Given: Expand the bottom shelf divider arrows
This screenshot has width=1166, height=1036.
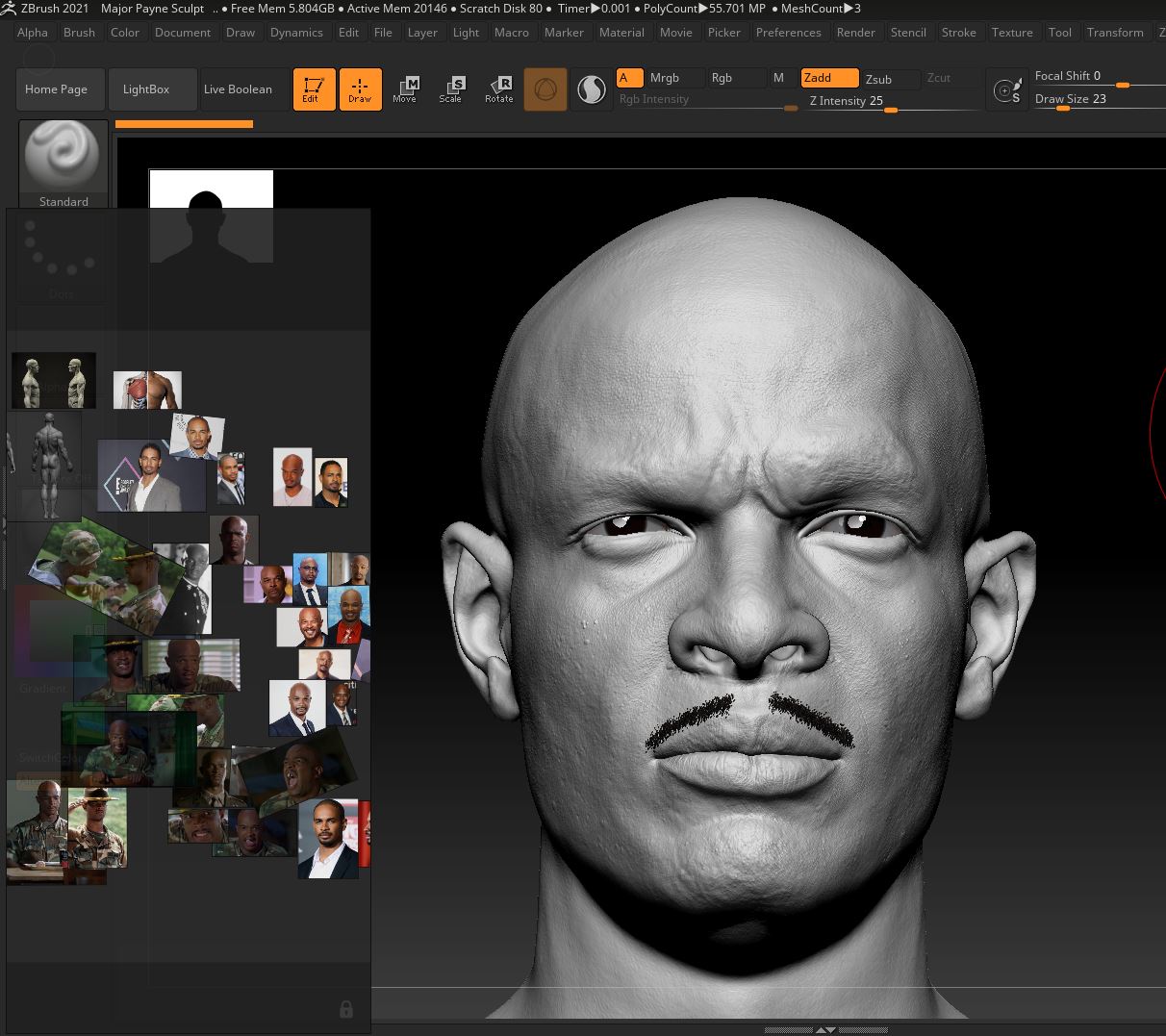Looking at the screenshot, I should point(825,1029).
